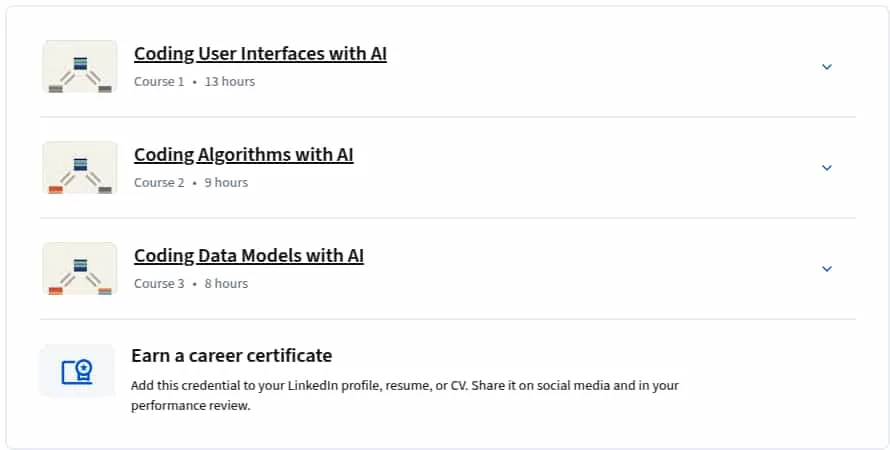Click the Earn a career certificate heading
The image size is (890, 450).
(x=232, y=356)
